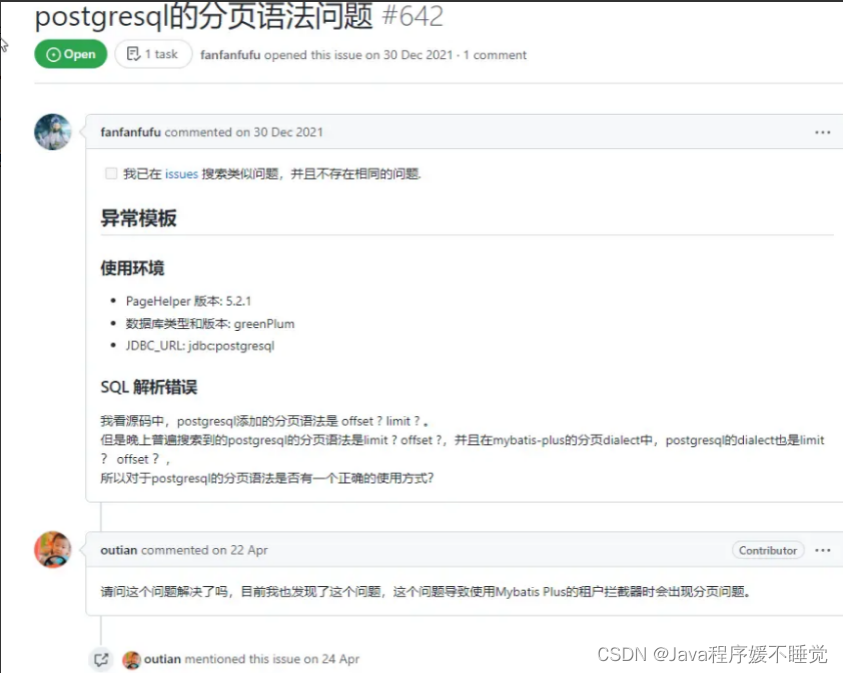Select the issue number #642
The height and width of the screenshot is (673, 843).
pyautogui.click(x=413, y=16)
